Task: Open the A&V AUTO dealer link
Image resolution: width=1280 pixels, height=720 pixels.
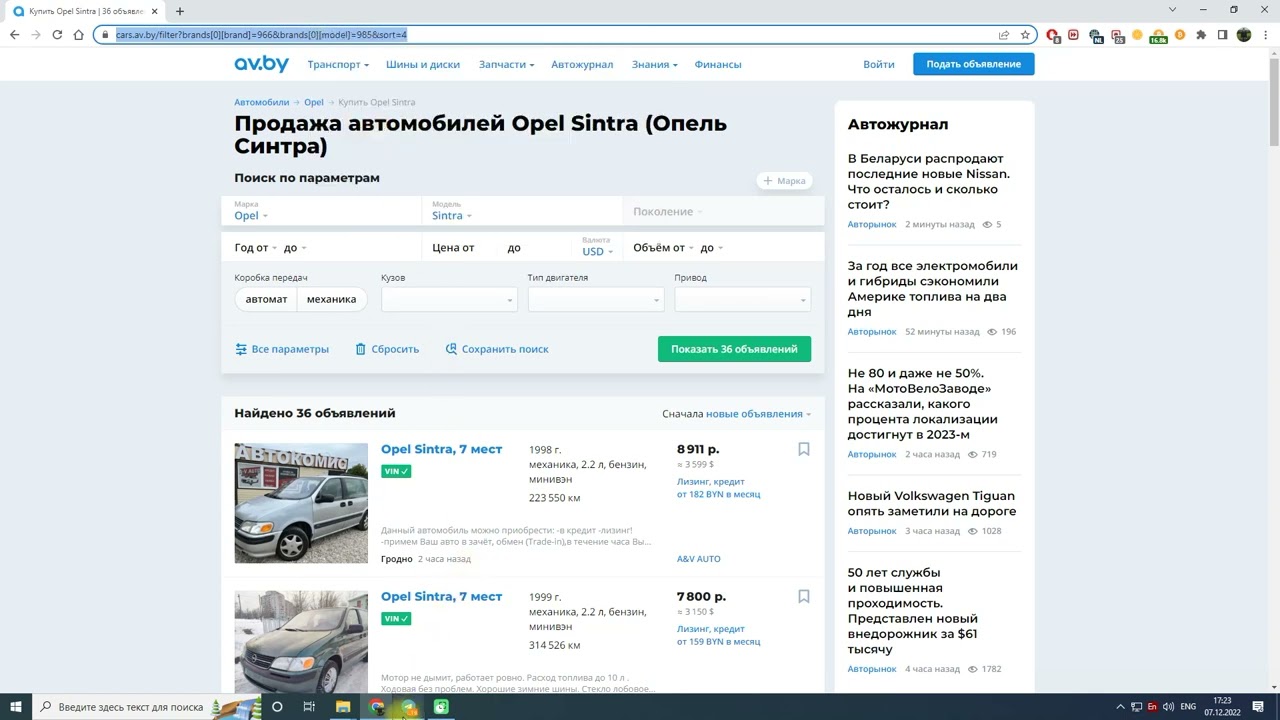Action: [699, 559]
